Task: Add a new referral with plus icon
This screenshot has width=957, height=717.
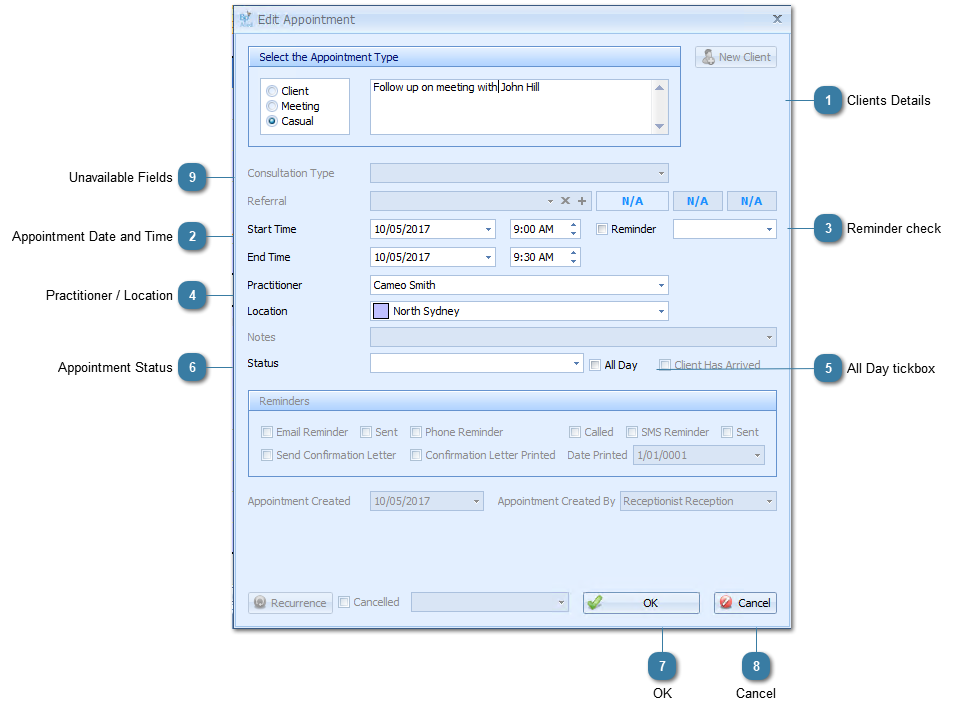Action: 582,201
